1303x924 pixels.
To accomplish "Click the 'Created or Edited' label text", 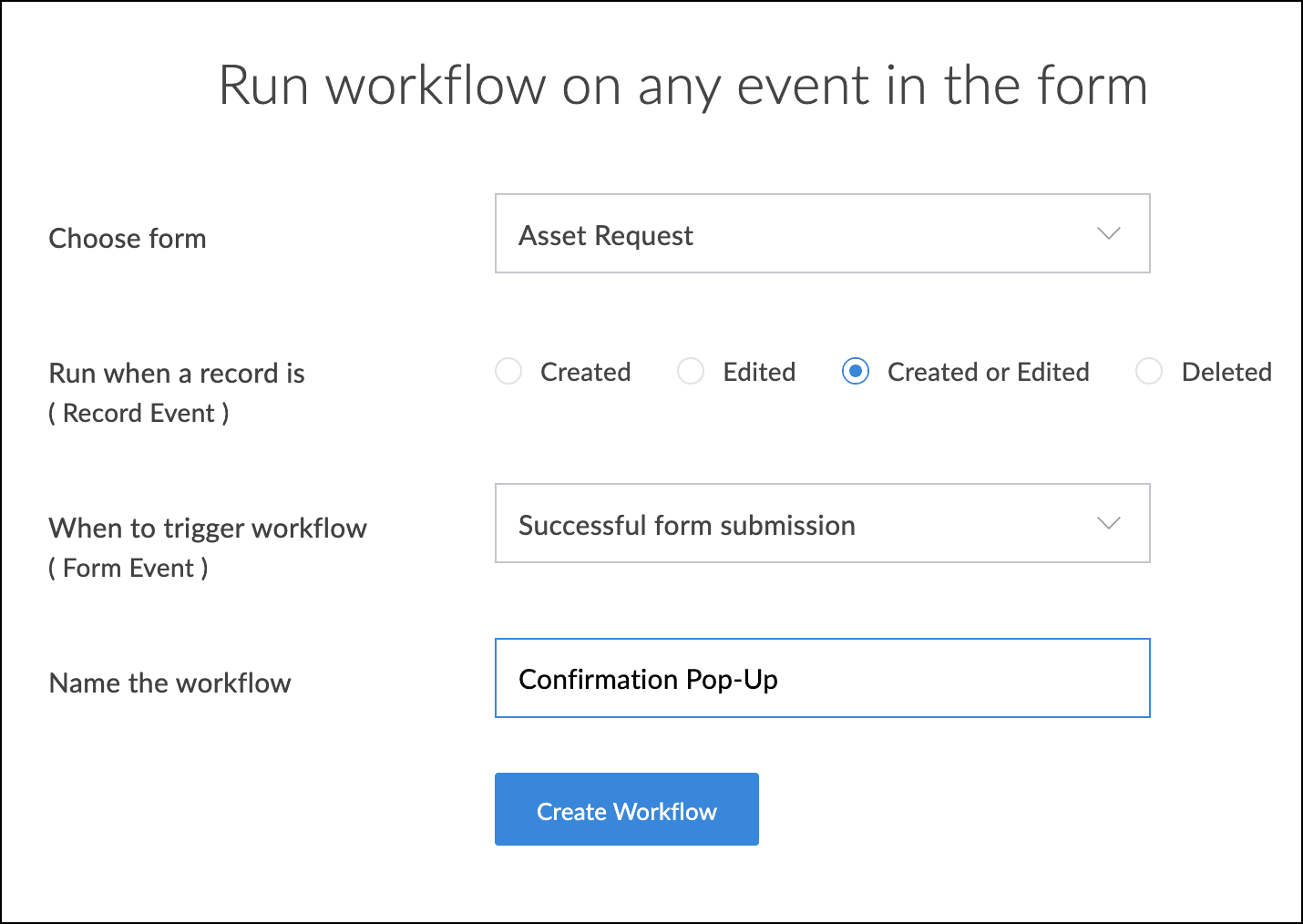I will click(988, 372).
